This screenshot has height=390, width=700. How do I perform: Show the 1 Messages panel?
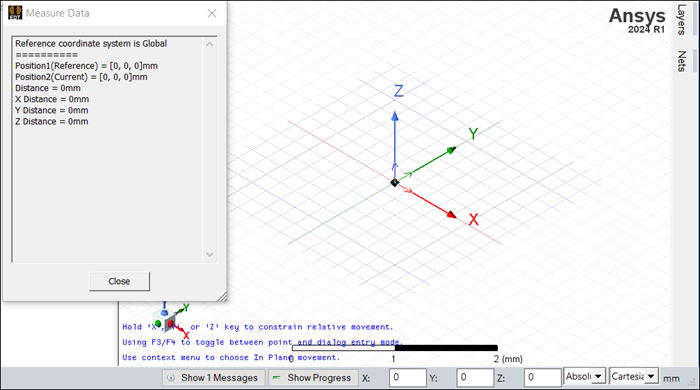tap(214, 378)
